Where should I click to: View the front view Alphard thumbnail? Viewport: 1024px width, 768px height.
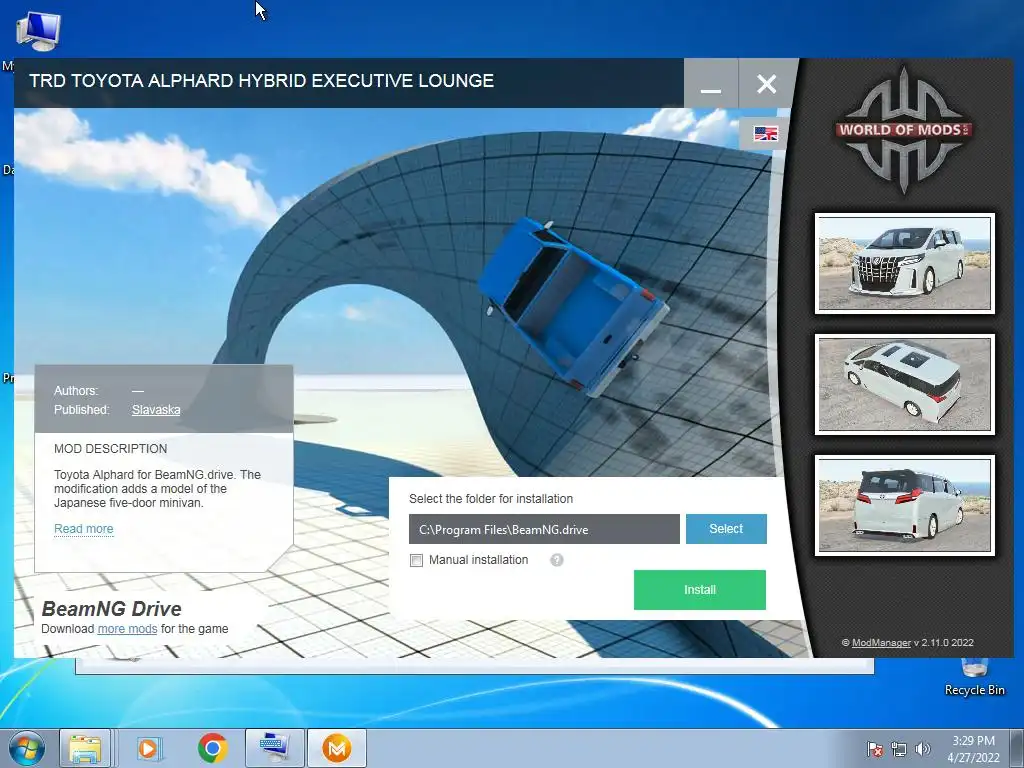904,263
